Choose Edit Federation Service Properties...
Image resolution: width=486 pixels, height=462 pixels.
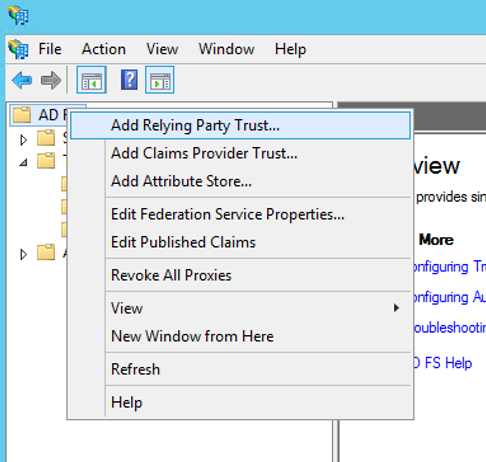pos(240,214)
